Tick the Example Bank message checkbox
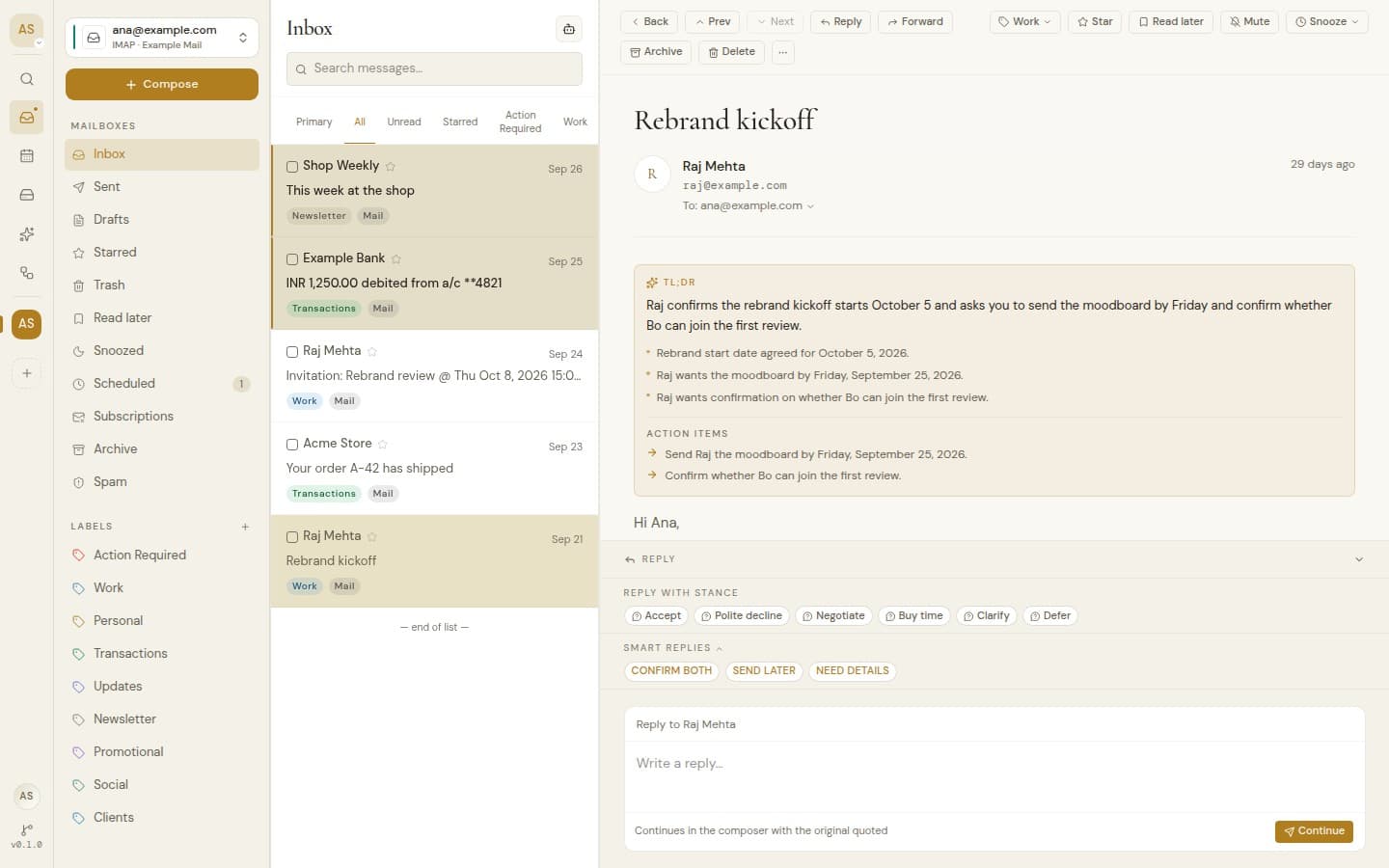This screenshot has width=1389, height=868. click(292, 259)
